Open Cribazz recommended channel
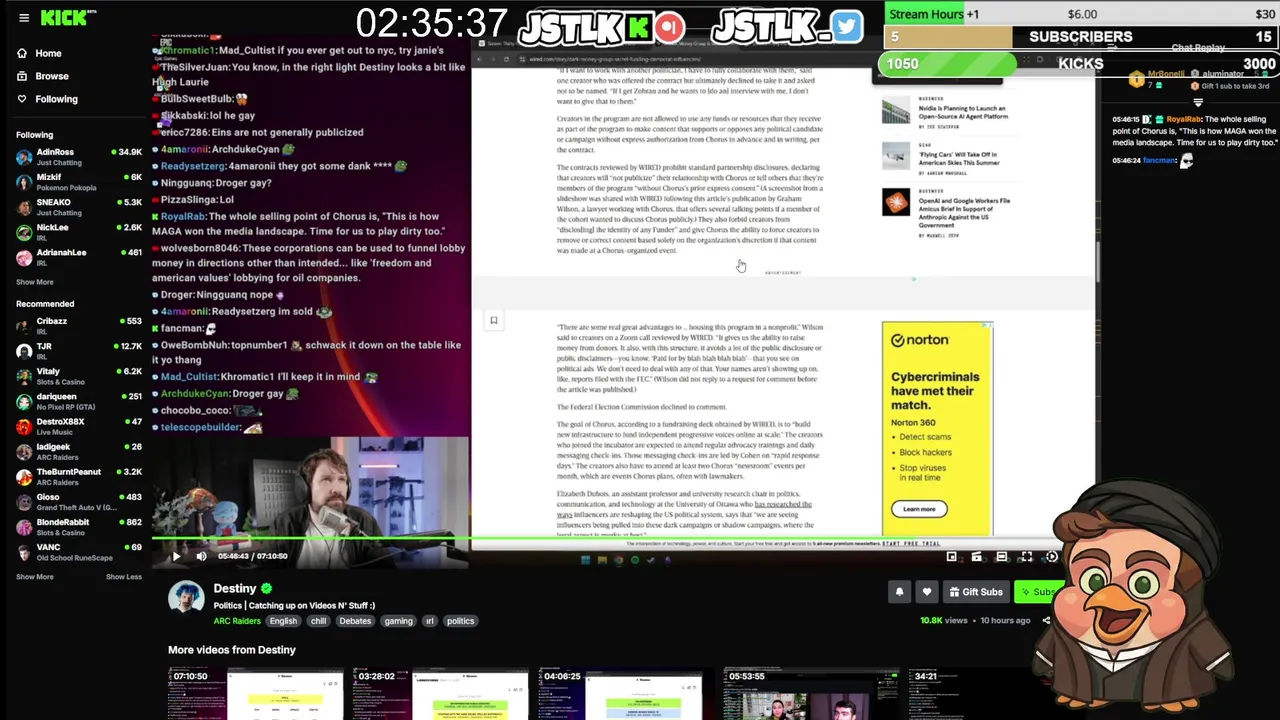The image size is (1280, 720). click(x=78, y=326)
